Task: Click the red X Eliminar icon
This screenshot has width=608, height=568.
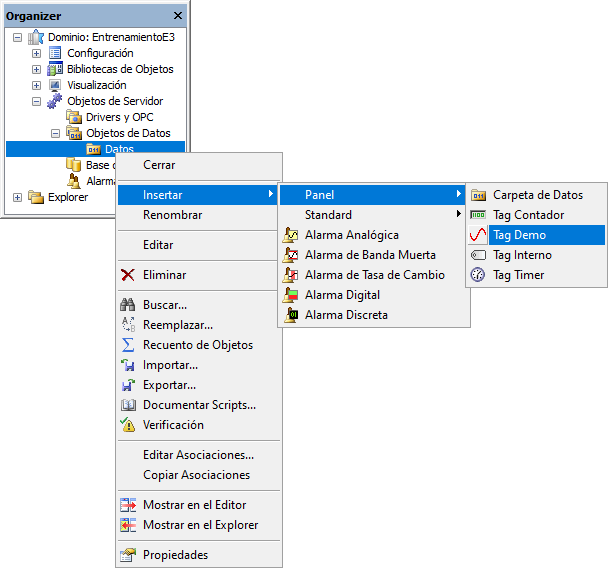Action: [128, 275]
